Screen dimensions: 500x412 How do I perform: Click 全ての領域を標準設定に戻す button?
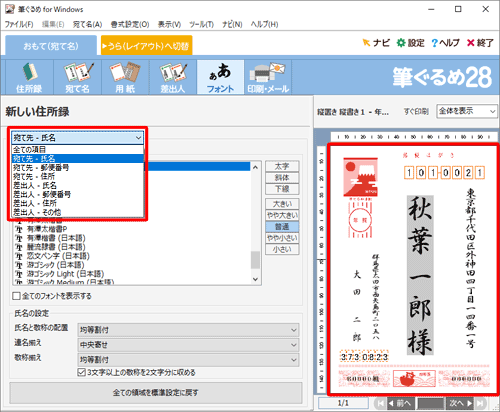click(x=156, y=393)
